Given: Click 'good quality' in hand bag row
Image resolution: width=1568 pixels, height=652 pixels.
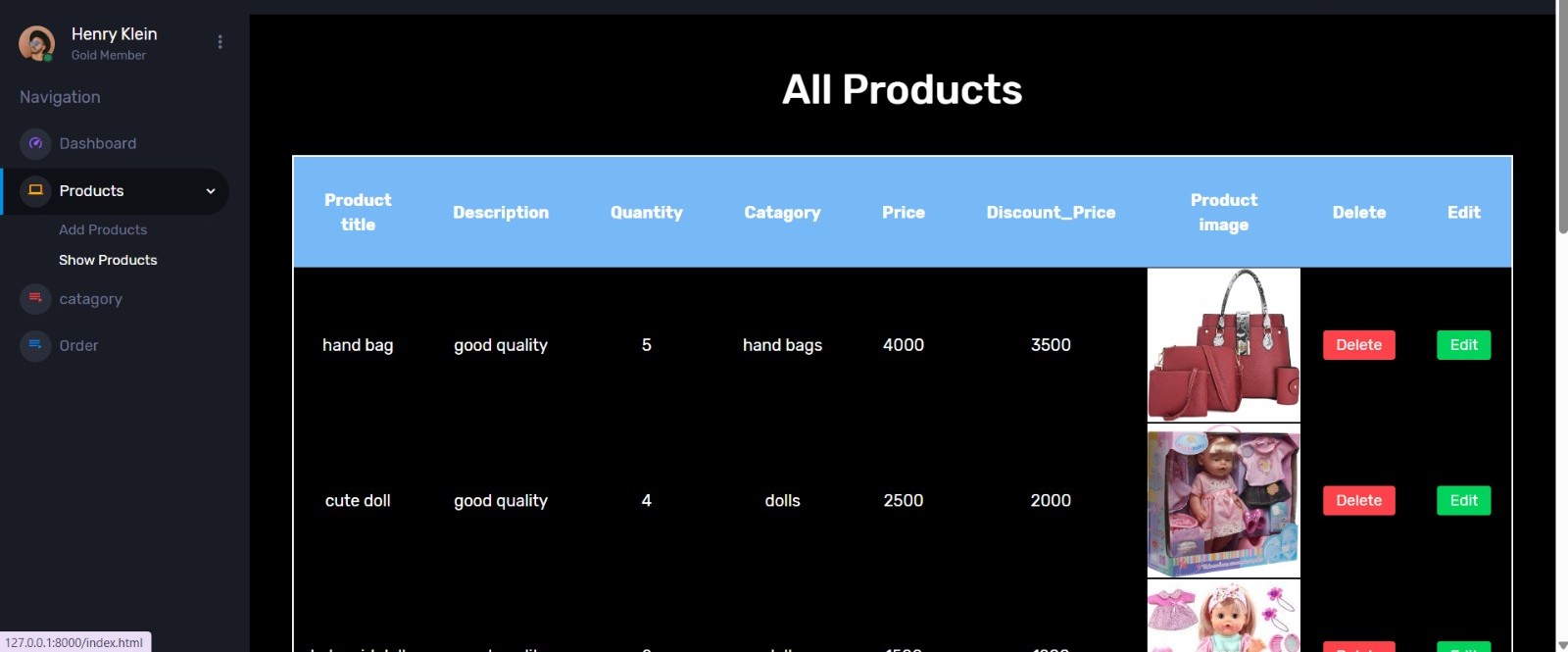Looking at the screenshot, I should 501,345.
